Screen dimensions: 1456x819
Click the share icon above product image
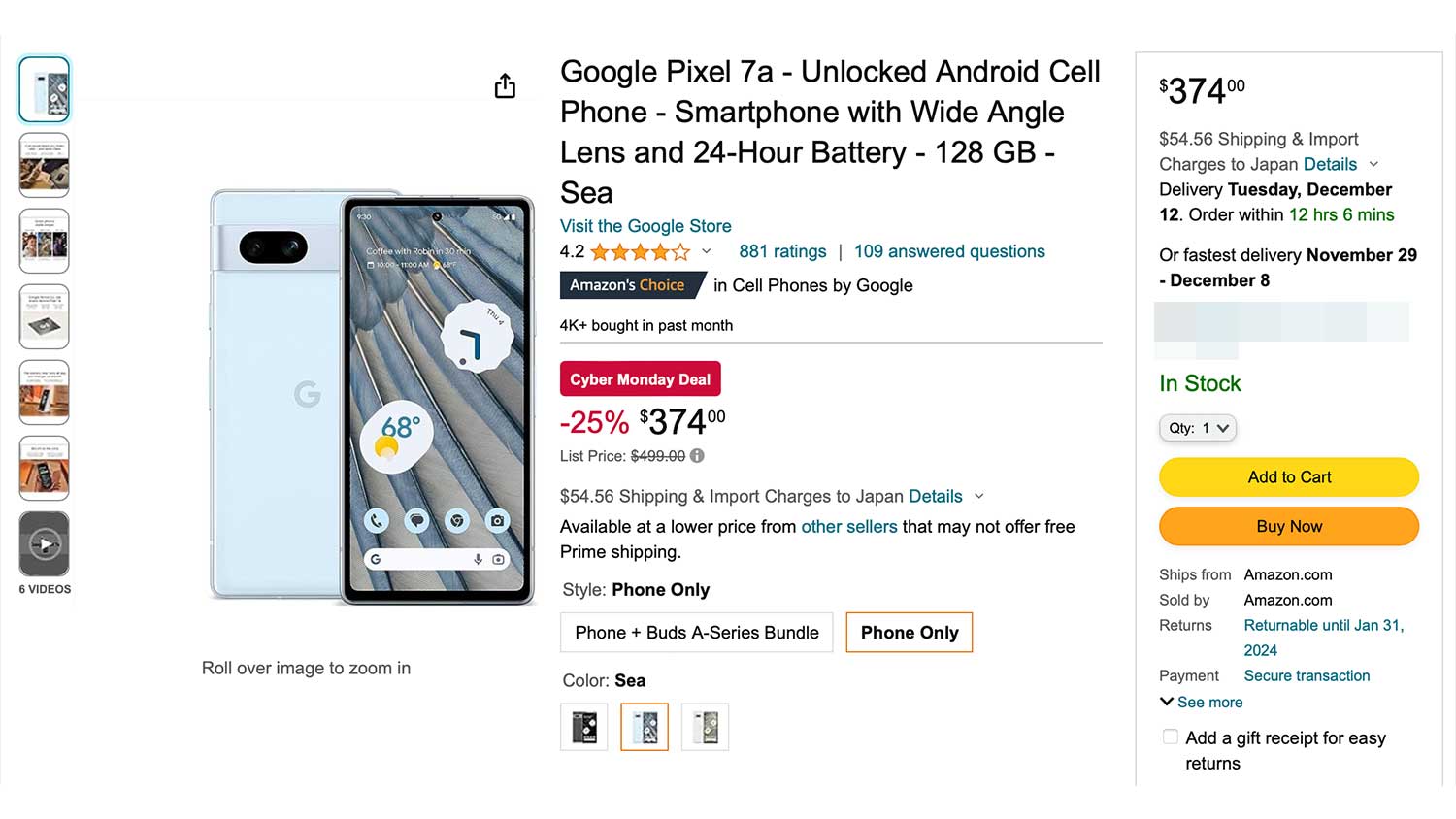(505, 86)
